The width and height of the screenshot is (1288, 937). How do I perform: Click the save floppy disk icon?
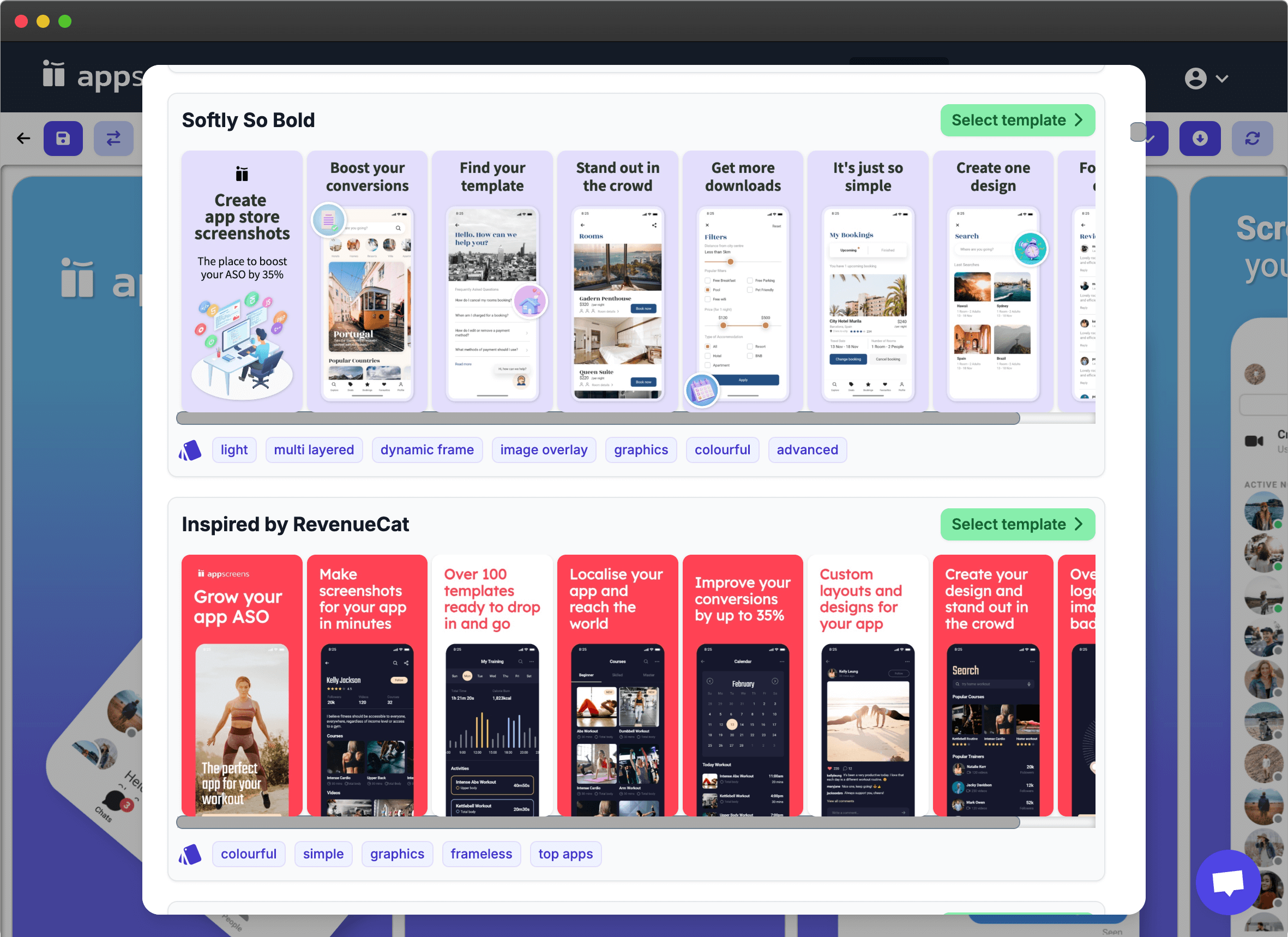63,138
